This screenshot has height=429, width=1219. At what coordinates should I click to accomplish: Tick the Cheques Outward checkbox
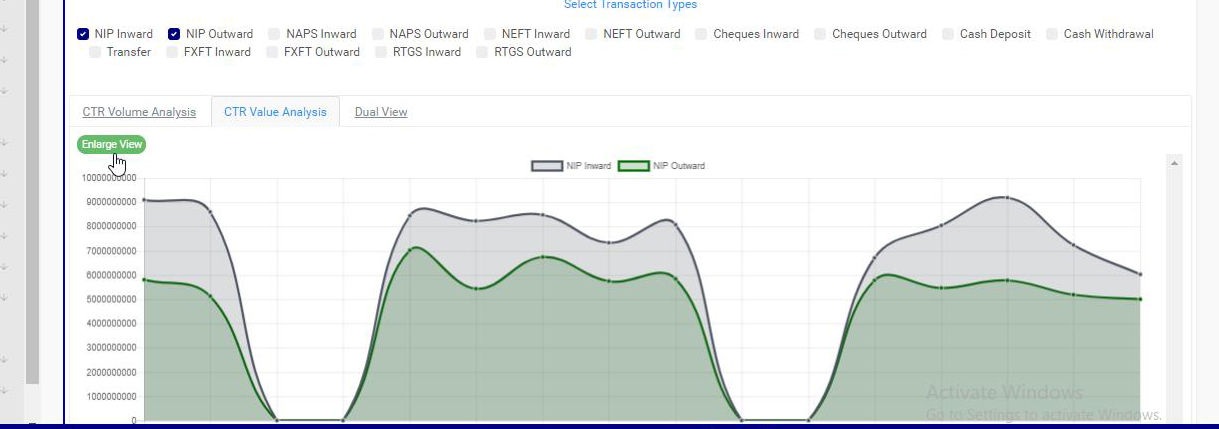point(821,34)
